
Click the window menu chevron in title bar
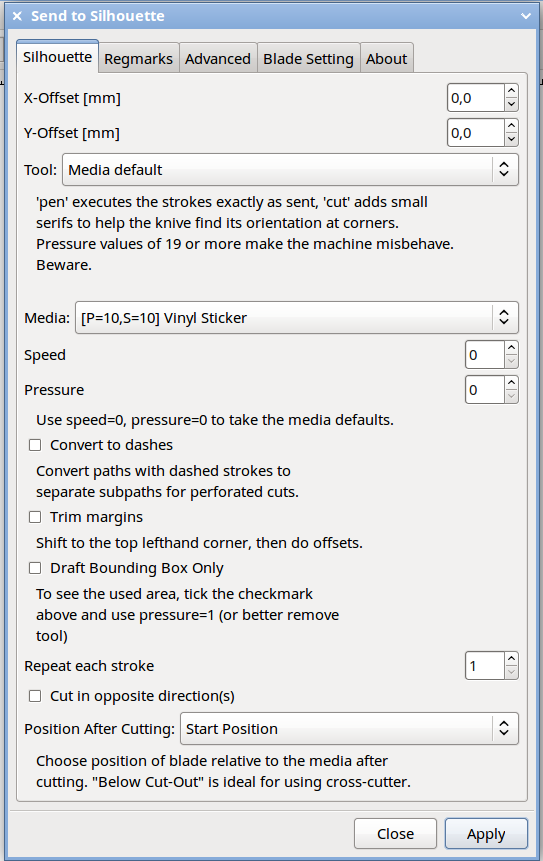[526, 16]
